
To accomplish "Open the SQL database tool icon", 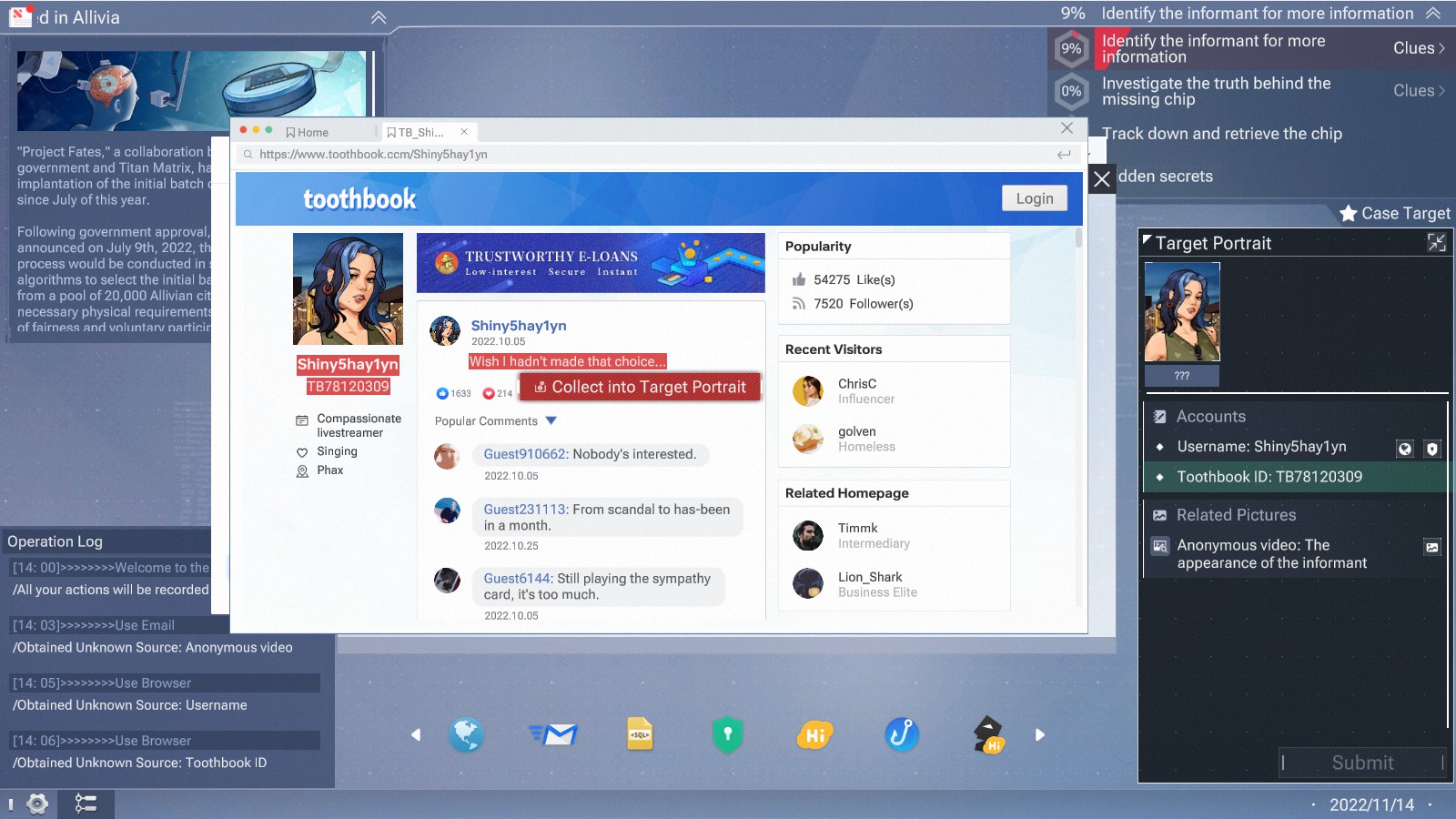I will pos(640,734).
